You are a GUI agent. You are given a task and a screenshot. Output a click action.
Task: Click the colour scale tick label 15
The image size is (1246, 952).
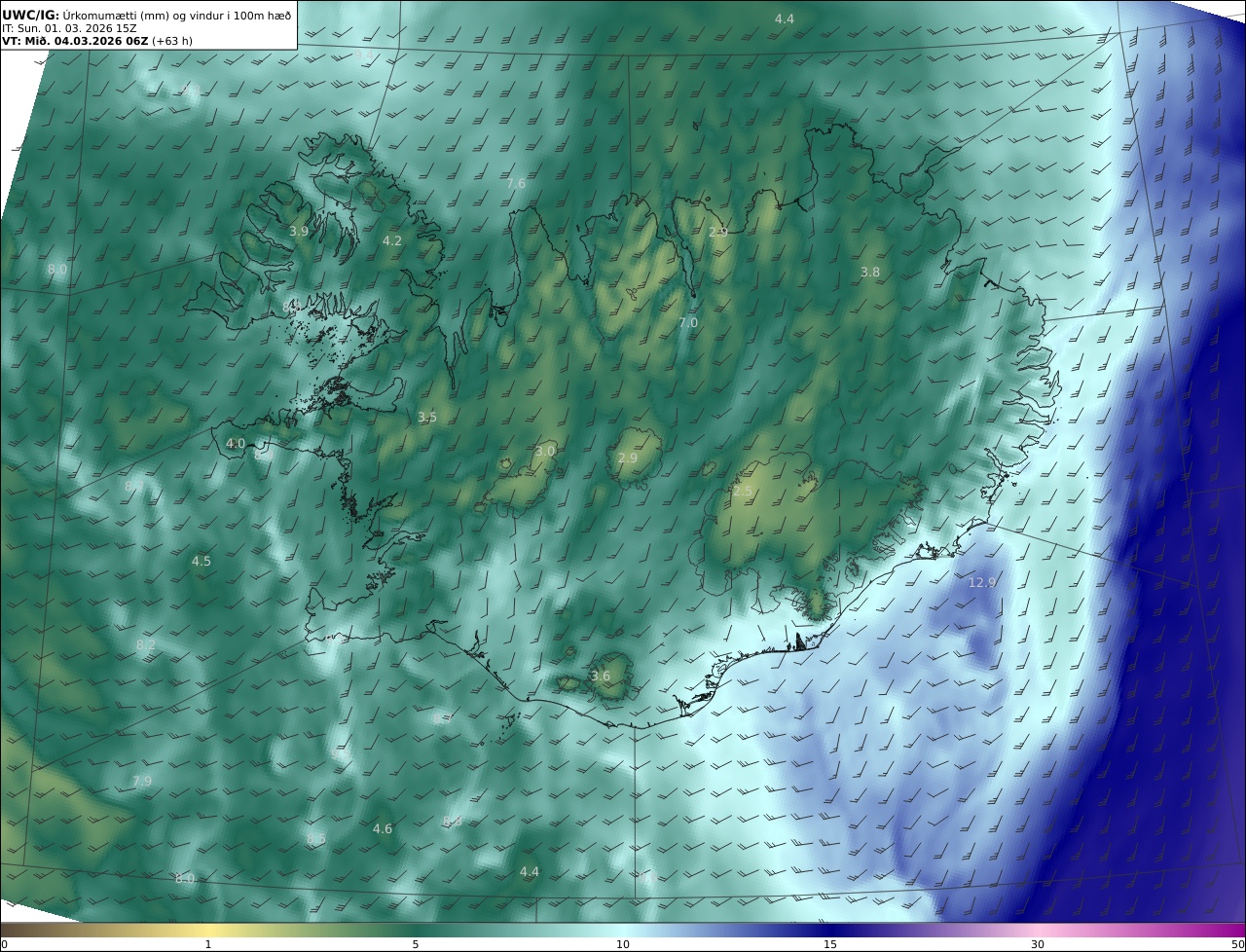click(830, 944)
